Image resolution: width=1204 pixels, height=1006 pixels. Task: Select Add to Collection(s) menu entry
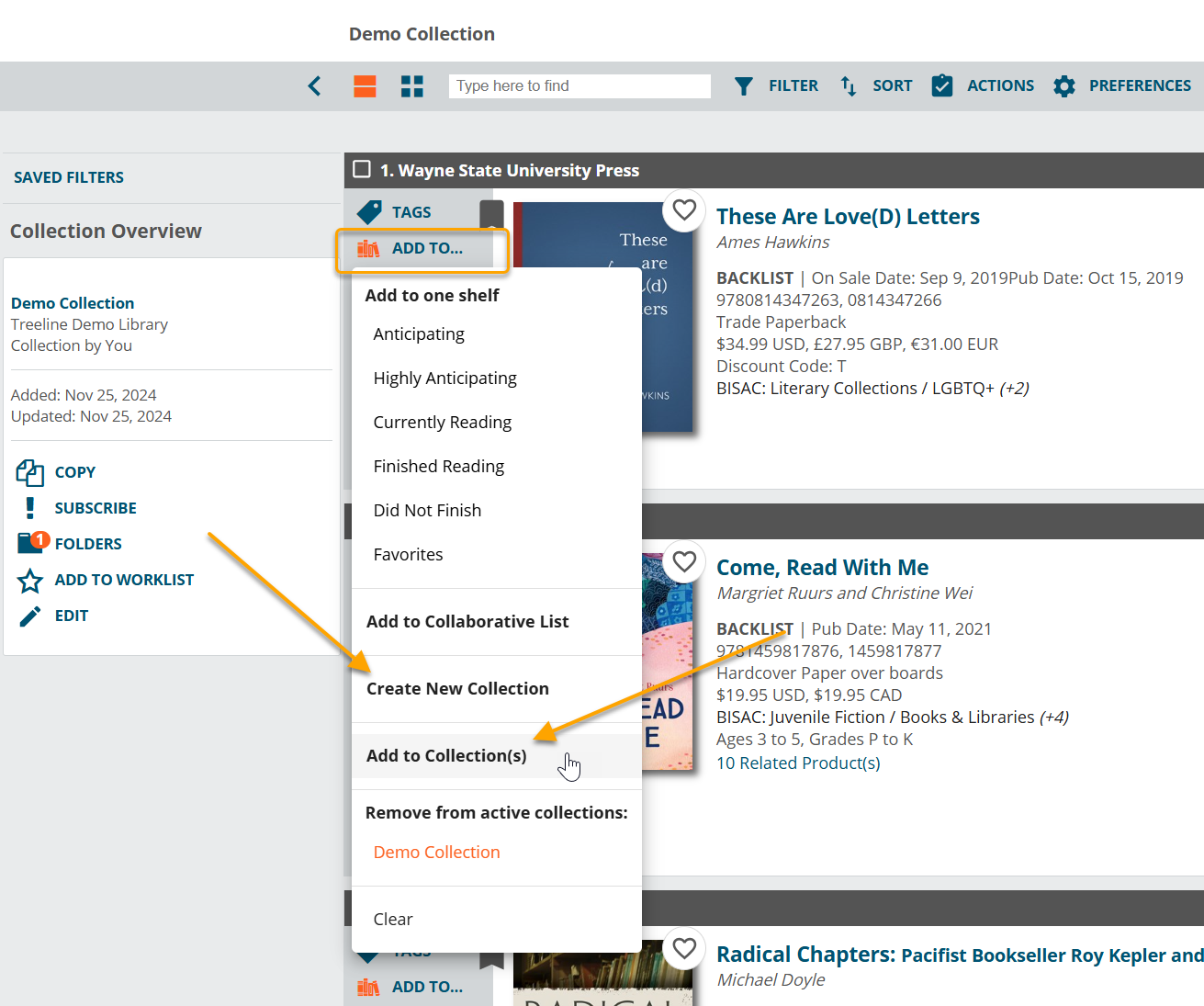click(x=446, y=756)
